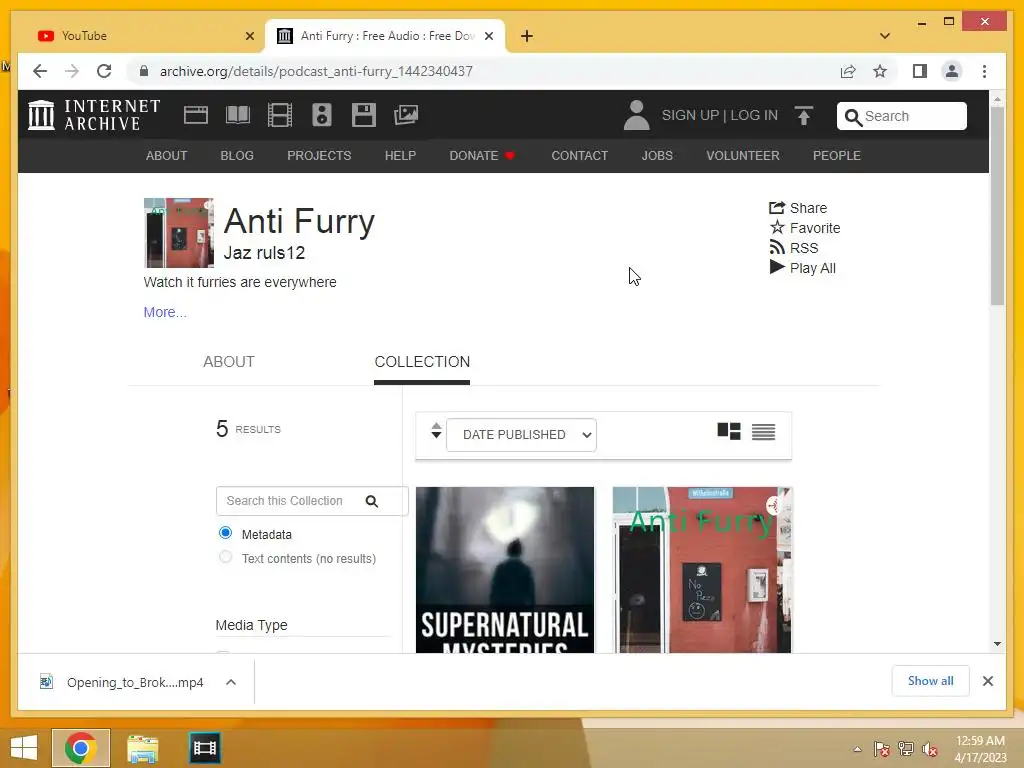View site info lock icon

coord(144,71)
